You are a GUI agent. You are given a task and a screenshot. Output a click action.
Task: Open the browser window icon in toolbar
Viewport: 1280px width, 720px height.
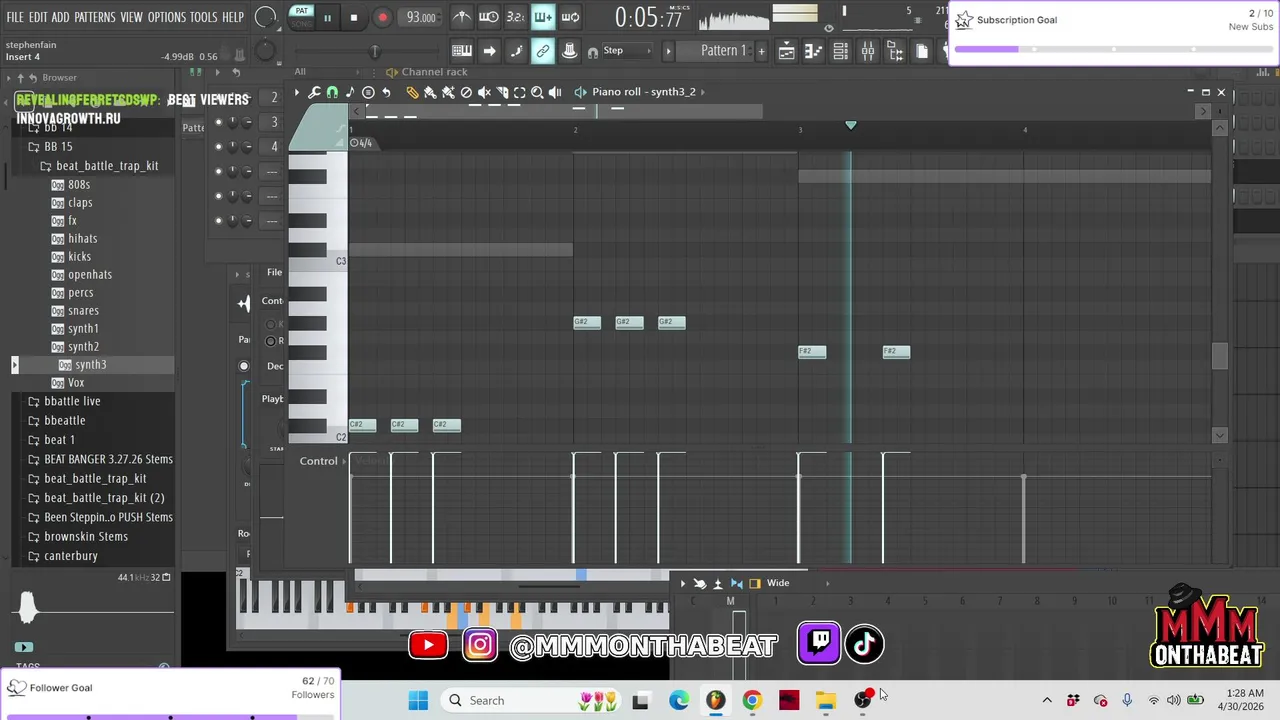pos(895,51)
